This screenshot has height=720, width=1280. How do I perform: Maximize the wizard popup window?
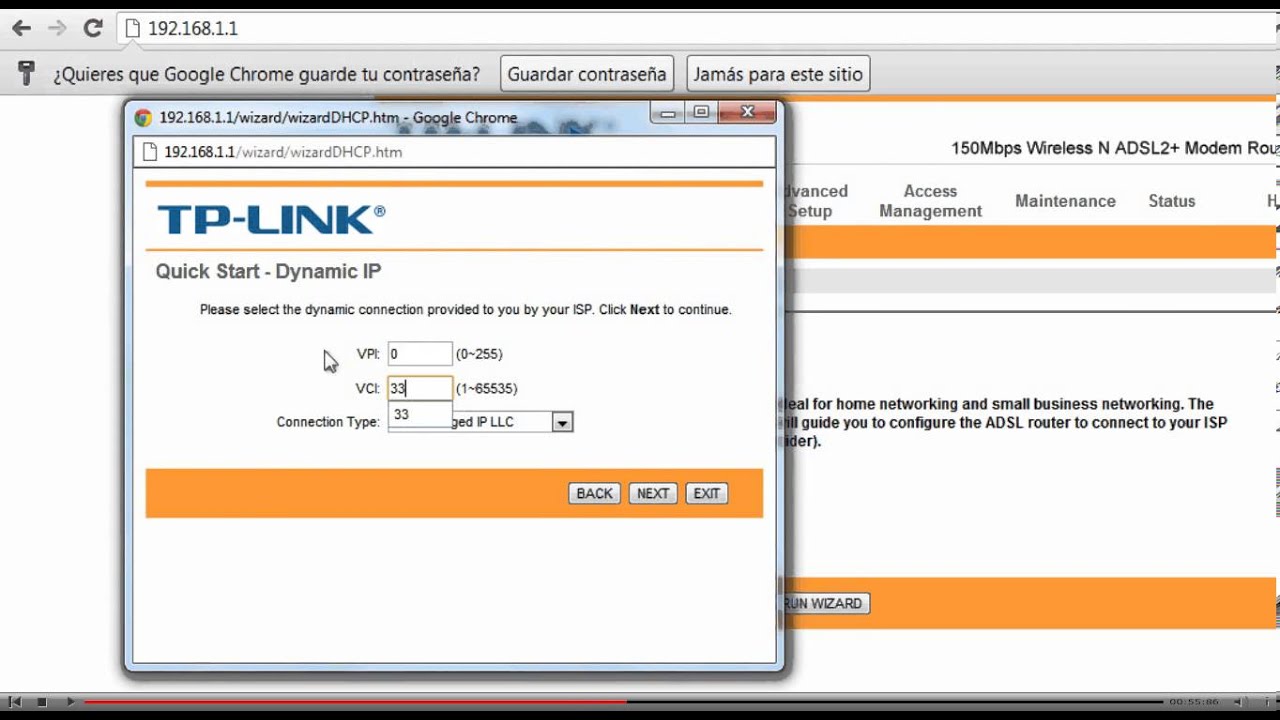coord(701,113)
